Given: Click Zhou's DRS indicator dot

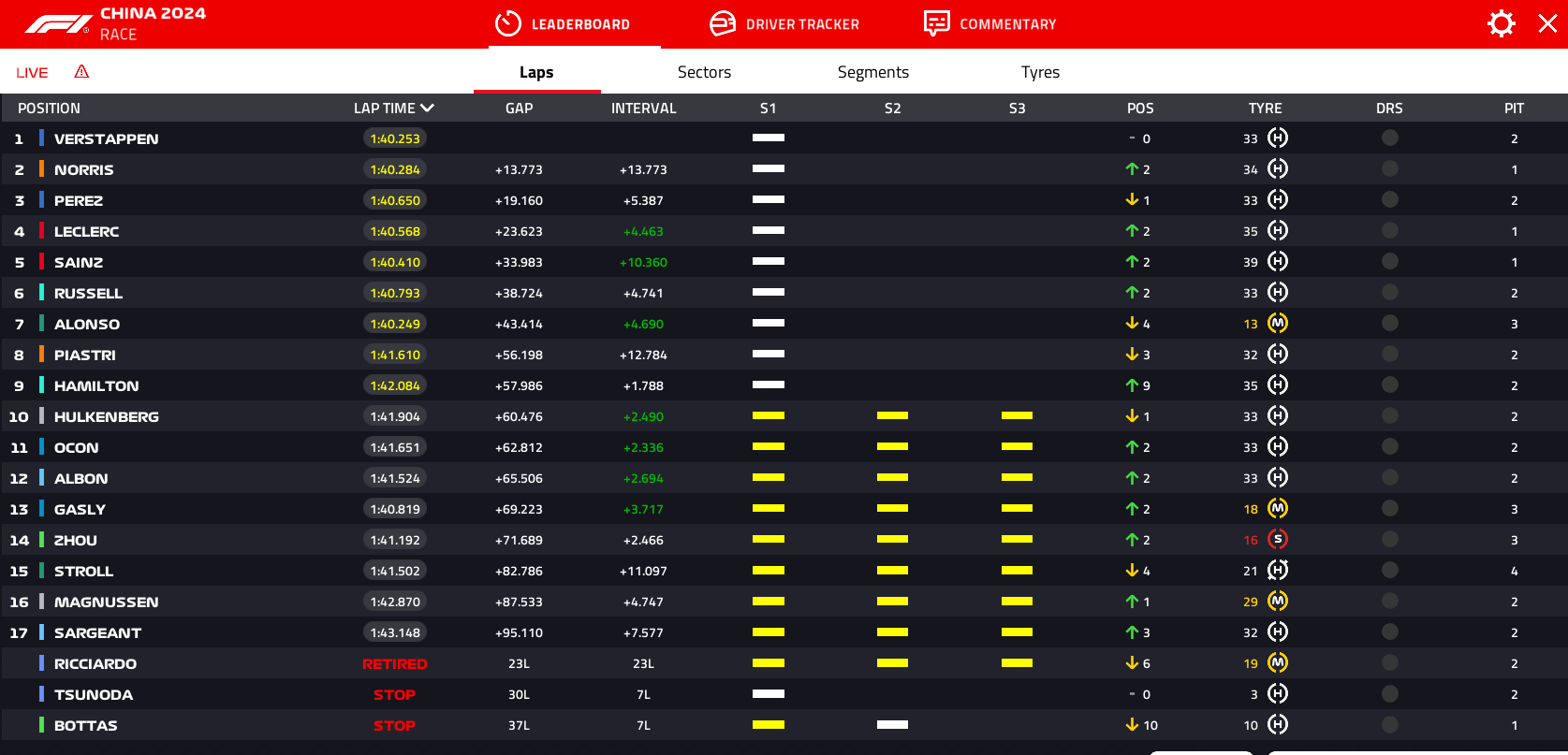Looking at the screenshot, I should coord(1390,540).
